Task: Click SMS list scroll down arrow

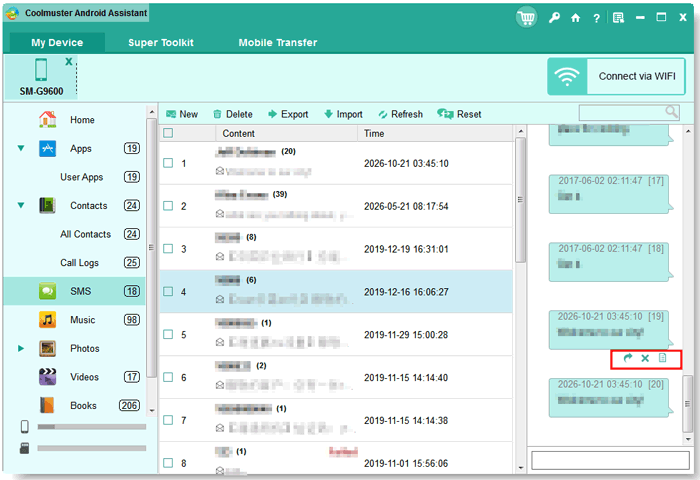Action: (x=521, y=468)
